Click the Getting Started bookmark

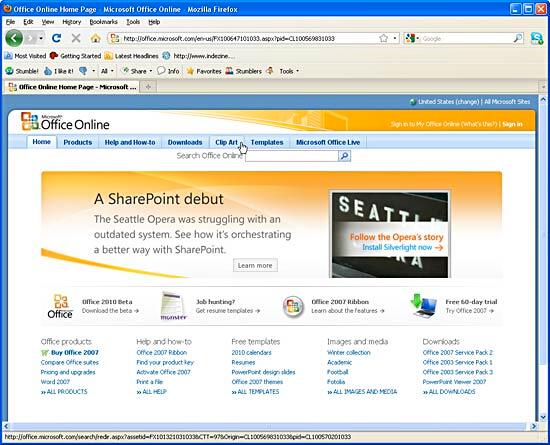(x=75, y=56)
